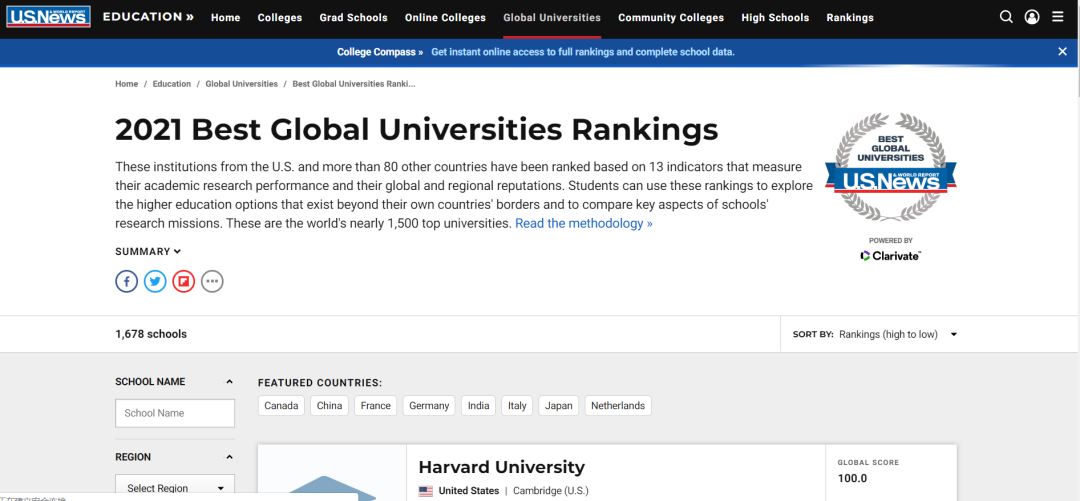Screen dimensions: 1080x501
Task: Close the College Compass banner
Action: pos(1062,52)
